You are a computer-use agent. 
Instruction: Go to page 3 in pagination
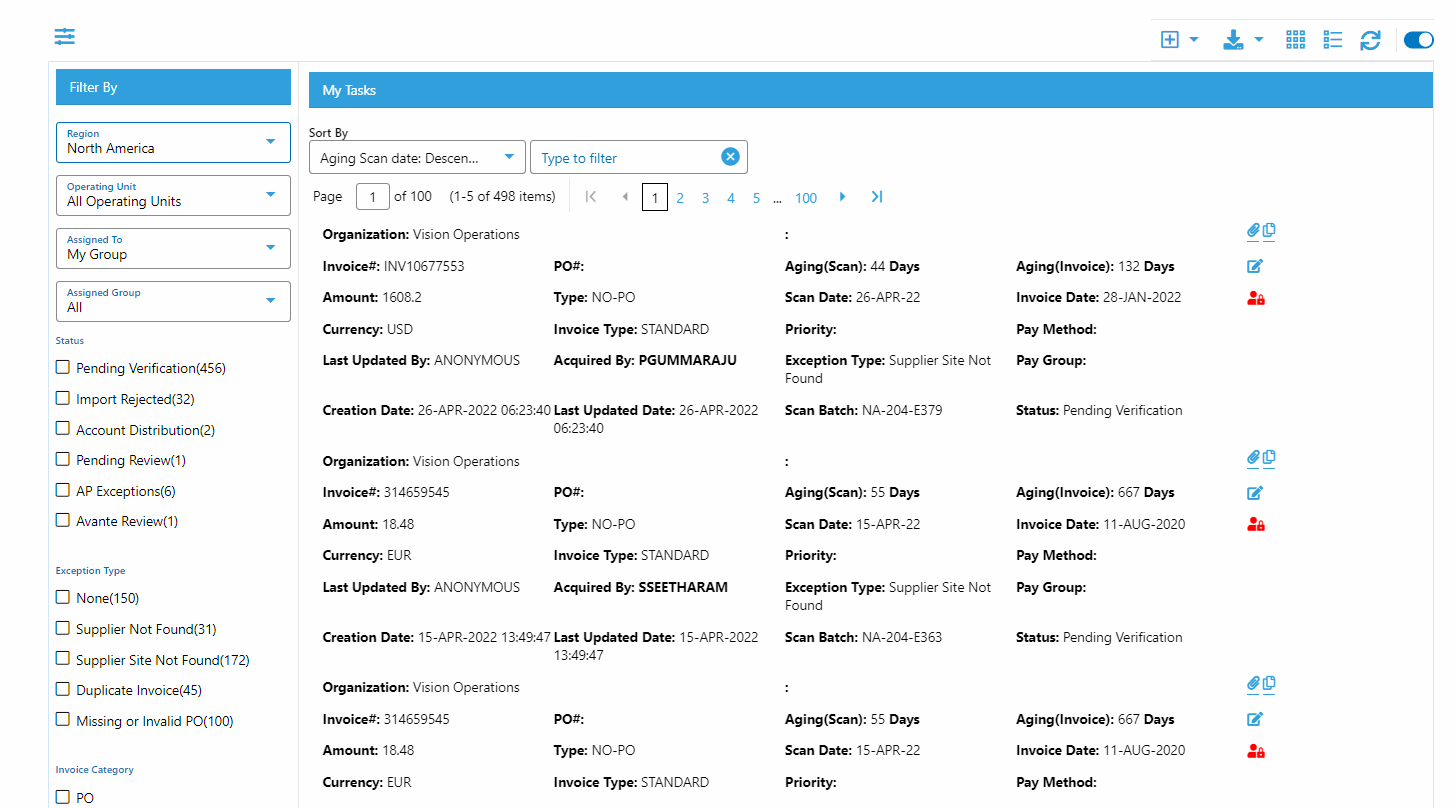[705, 198]
